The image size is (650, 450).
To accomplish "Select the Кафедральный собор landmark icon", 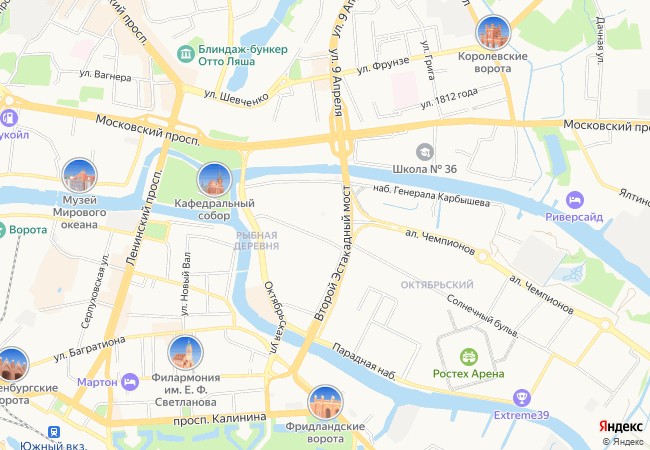I will [214, 180].
